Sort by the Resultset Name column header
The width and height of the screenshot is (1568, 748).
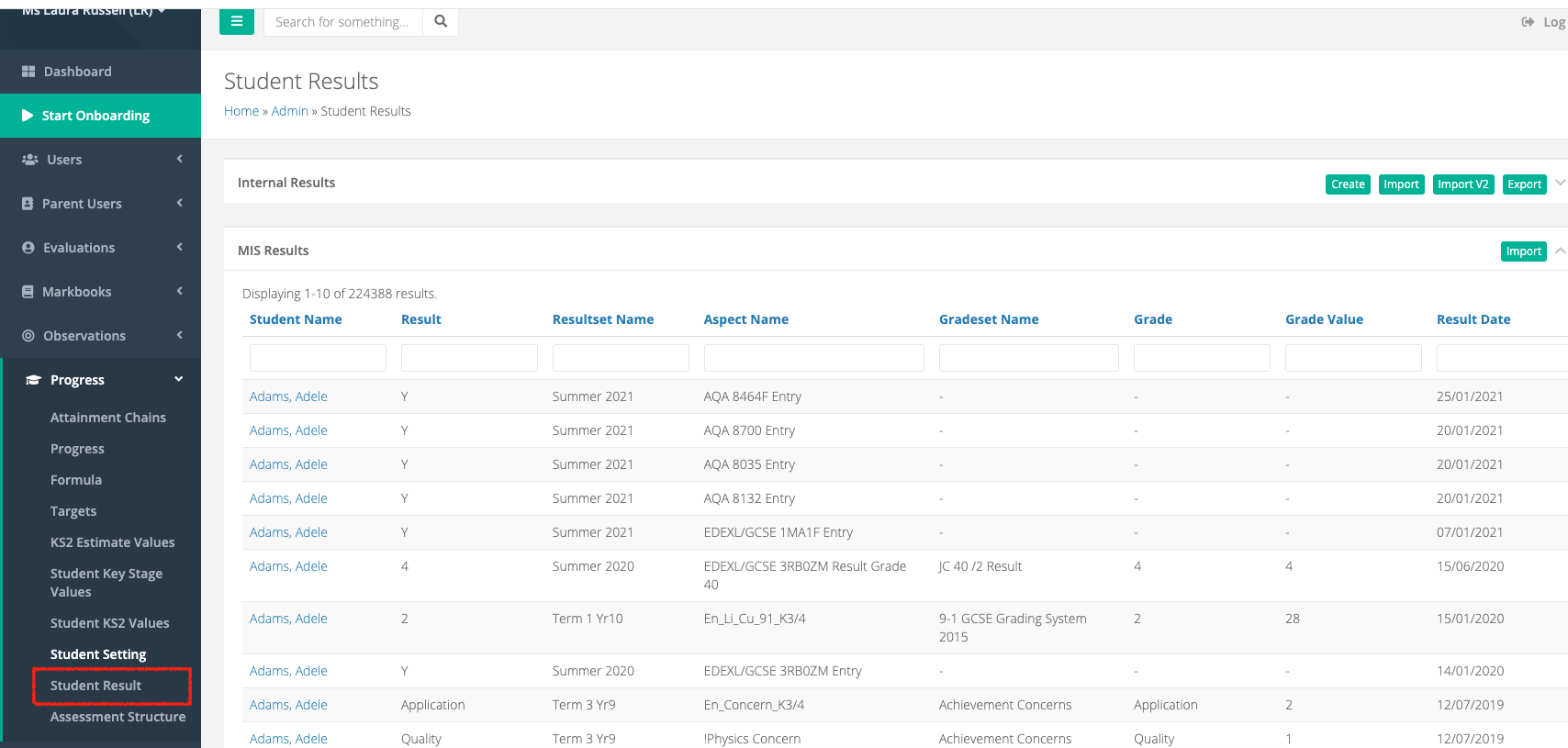click(603, 319)
